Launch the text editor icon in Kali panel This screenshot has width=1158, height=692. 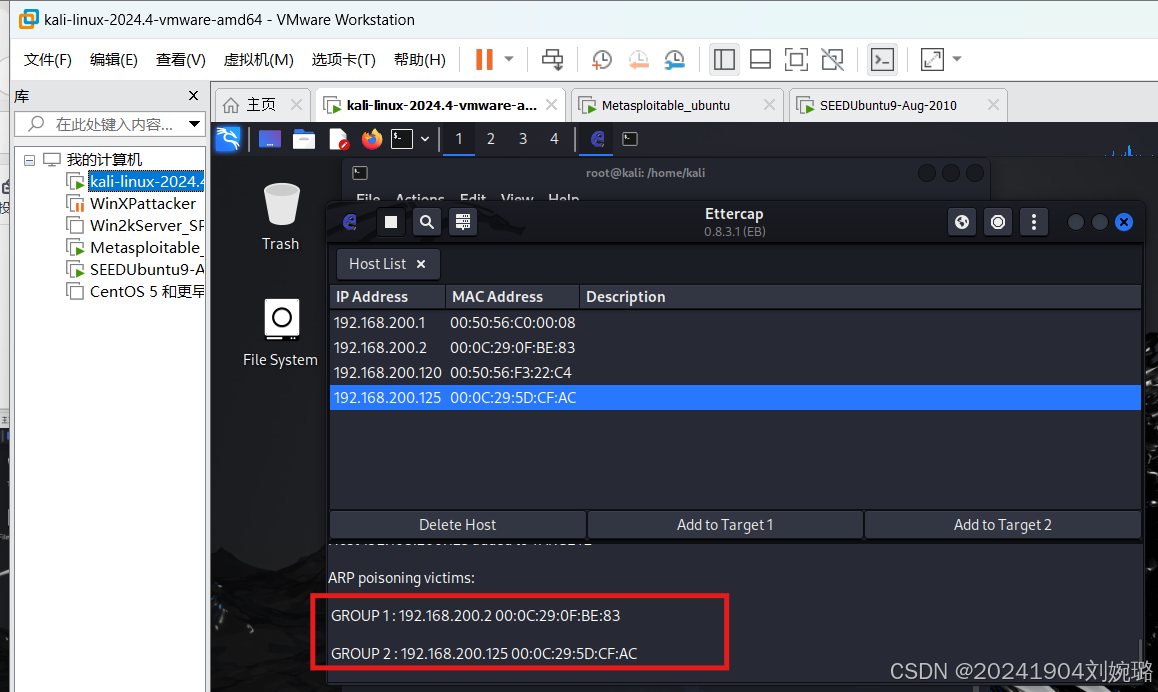(338, 139)
